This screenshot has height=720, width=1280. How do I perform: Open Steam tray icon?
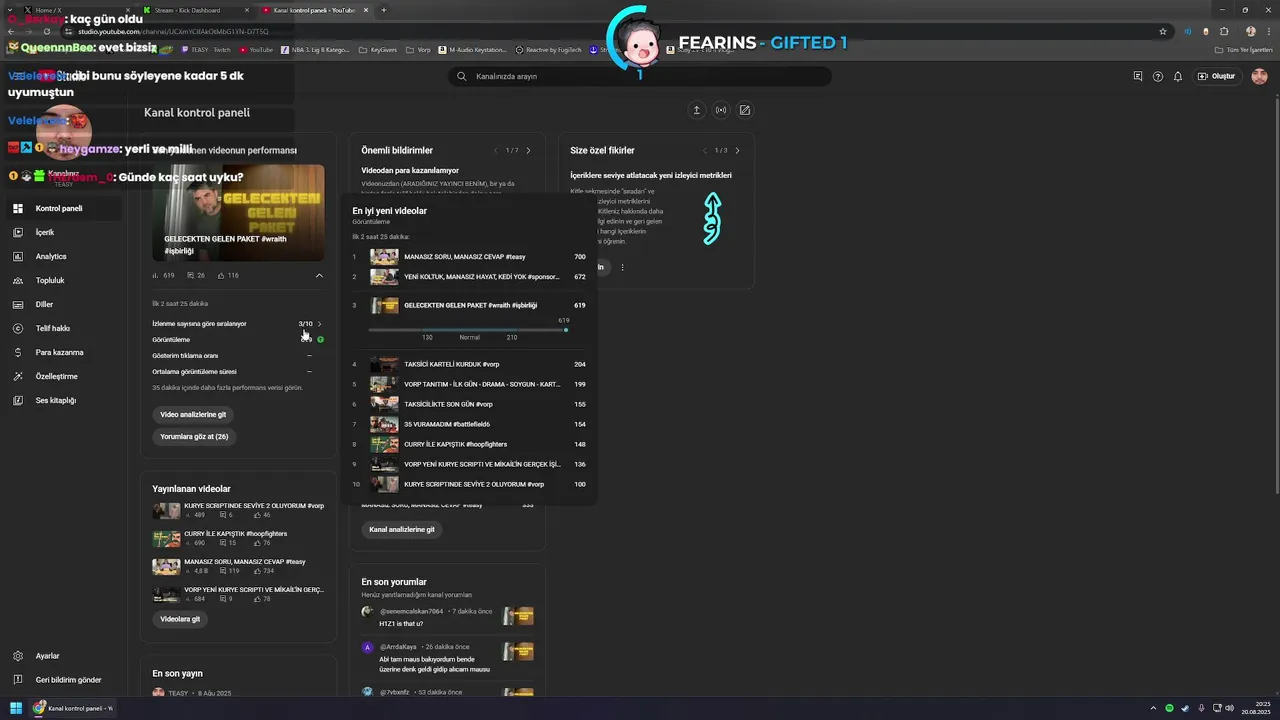coord(1184,708)
